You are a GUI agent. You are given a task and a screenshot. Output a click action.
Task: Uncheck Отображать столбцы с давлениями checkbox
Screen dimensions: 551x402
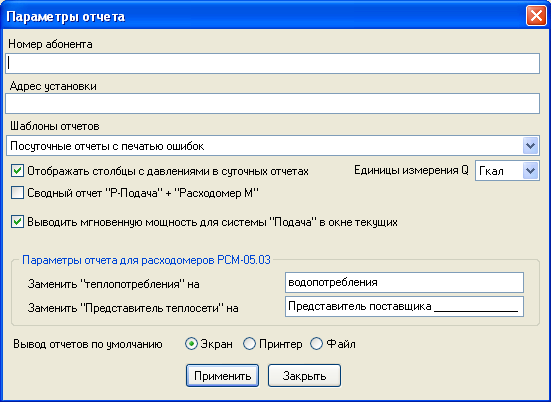point(17,171)
